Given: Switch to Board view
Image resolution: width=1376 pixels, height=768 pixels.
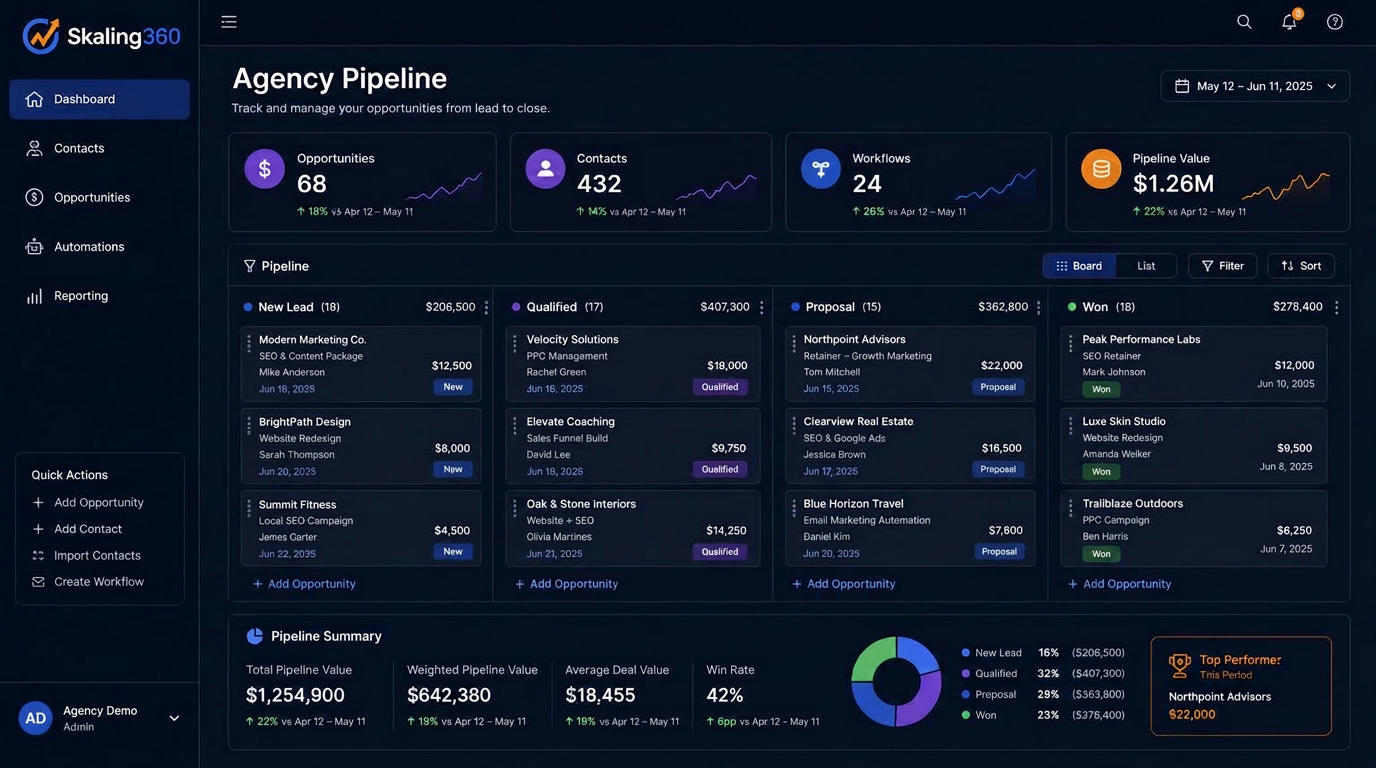Looking at the screenshot, I should pos(1079,266).
